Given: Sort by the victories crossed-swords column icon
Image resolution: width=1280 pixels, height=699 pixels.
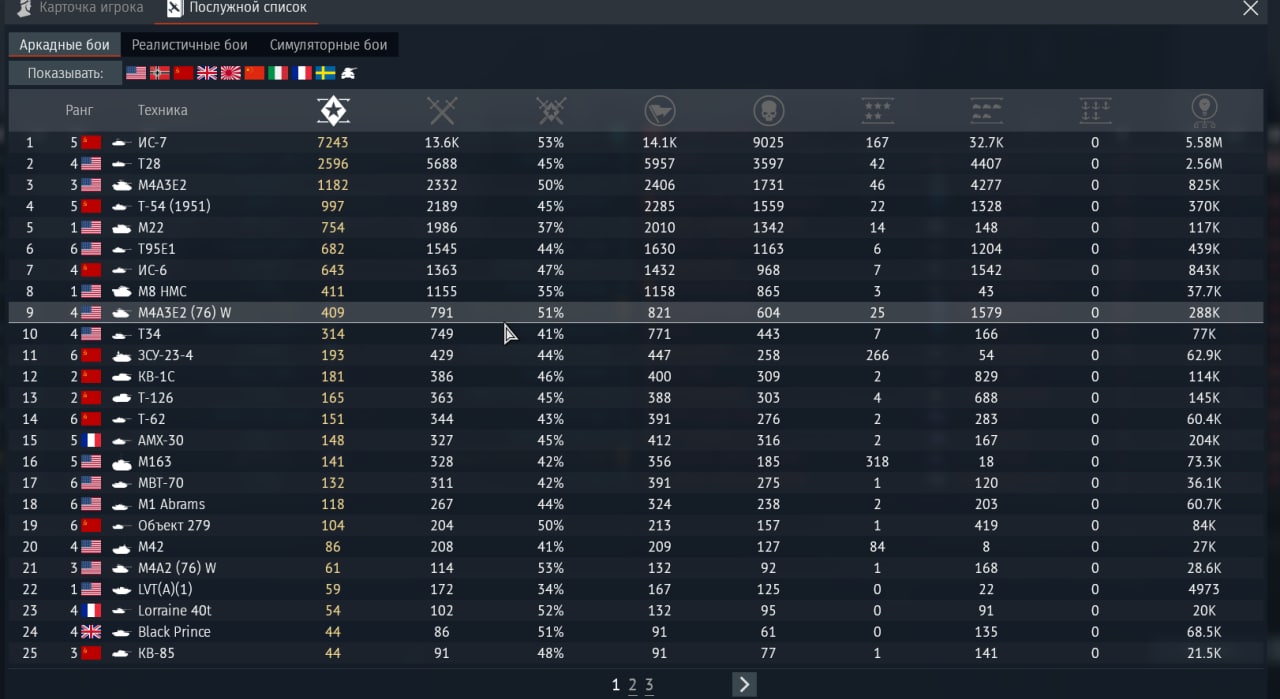Looking at the screenshot, I should (x=441, y=110).
